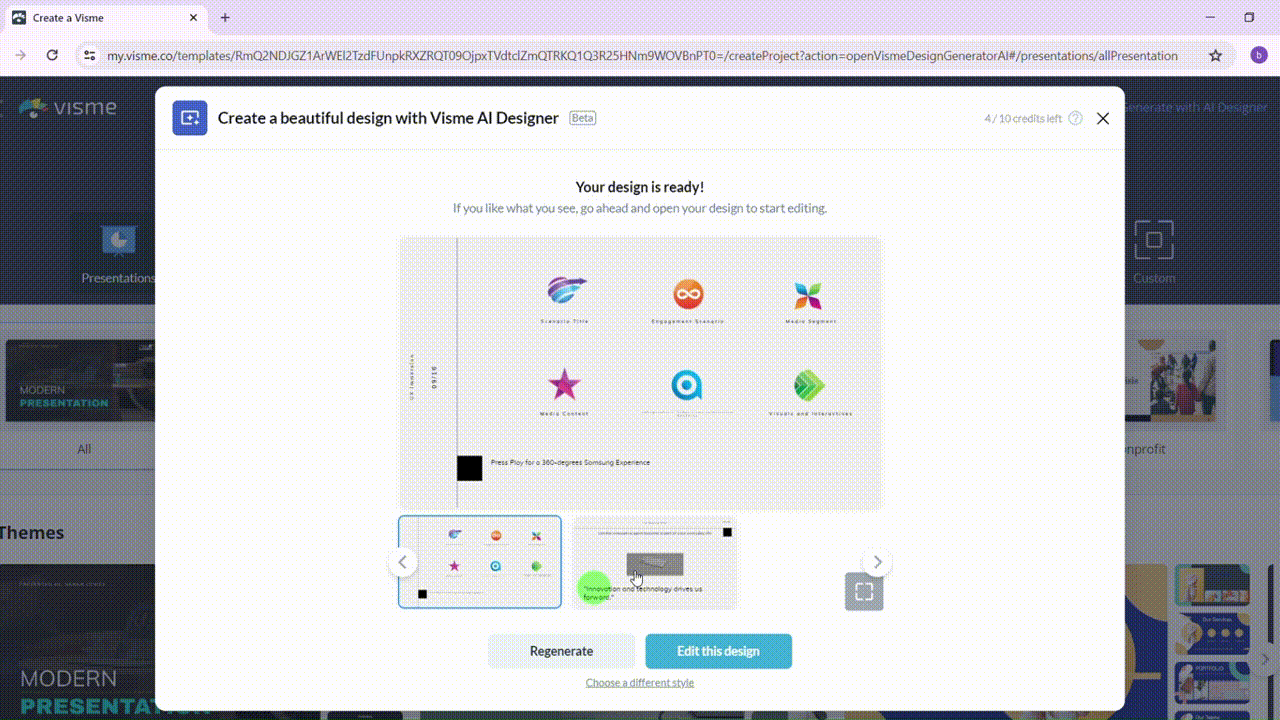View site information icon in address bar
This screenshot has width=1280, height=720.
89,56
